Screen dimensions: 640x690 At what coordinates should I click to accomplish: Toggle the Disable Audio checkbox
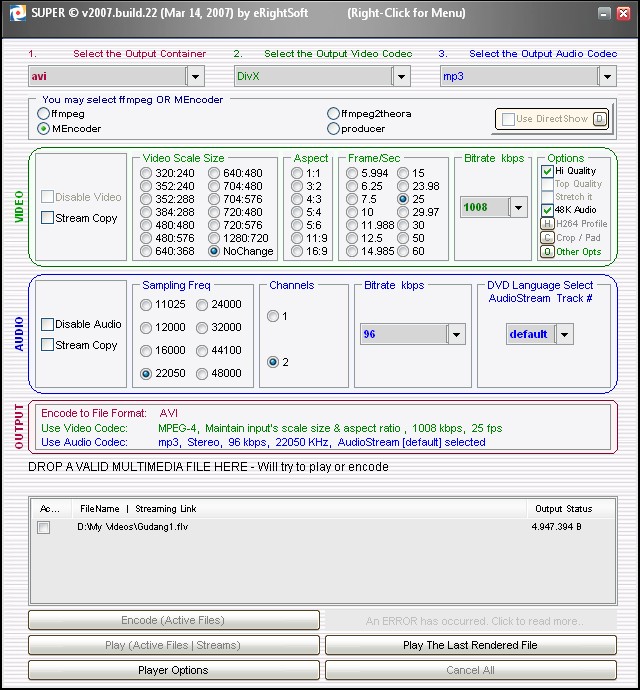[x=47, y=324]
